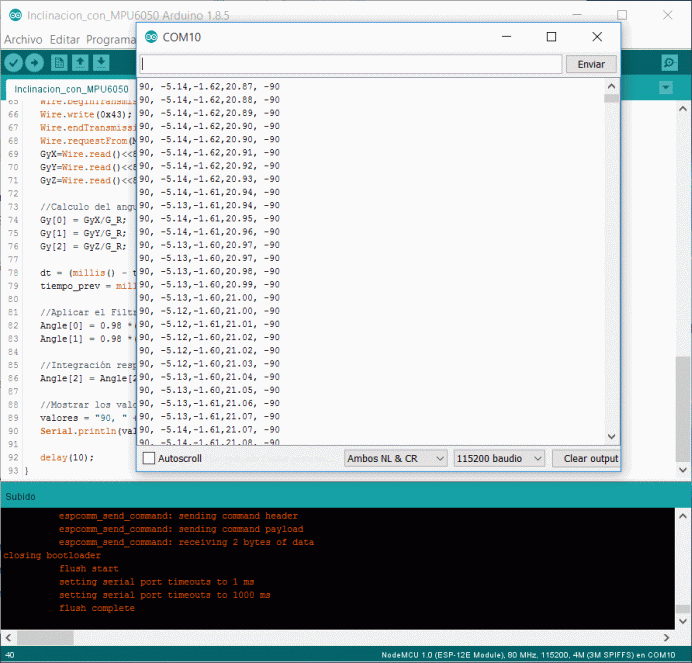Open the Serial Monitor magnifier icon
The height and width of the screenshot is (663, 692).
pos(669,63)
